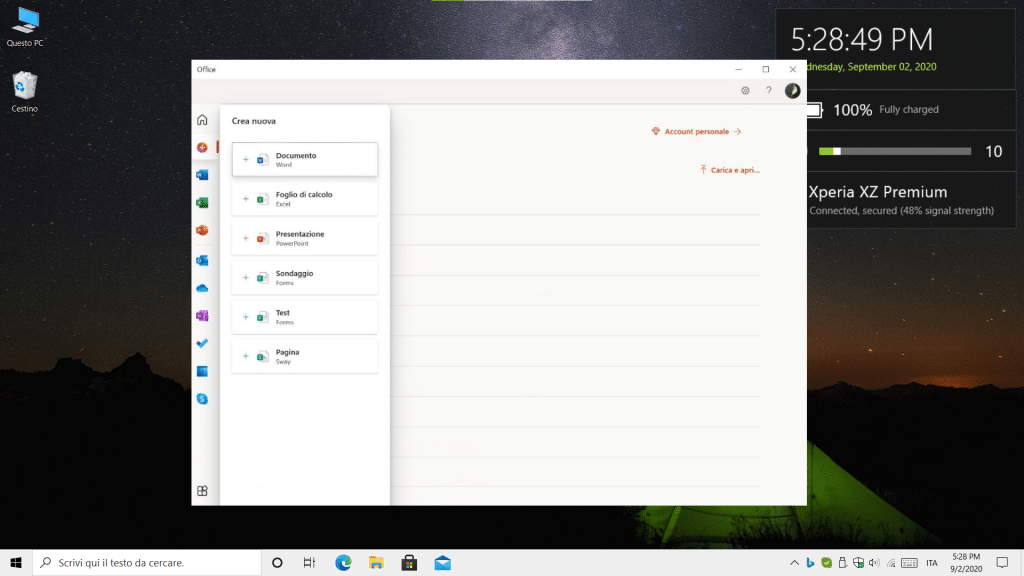This screenshot has height=576, width=1024.
Task: Create a new Sondaggio in Forms
Action: pyautogui.click(x=304, y=277)
